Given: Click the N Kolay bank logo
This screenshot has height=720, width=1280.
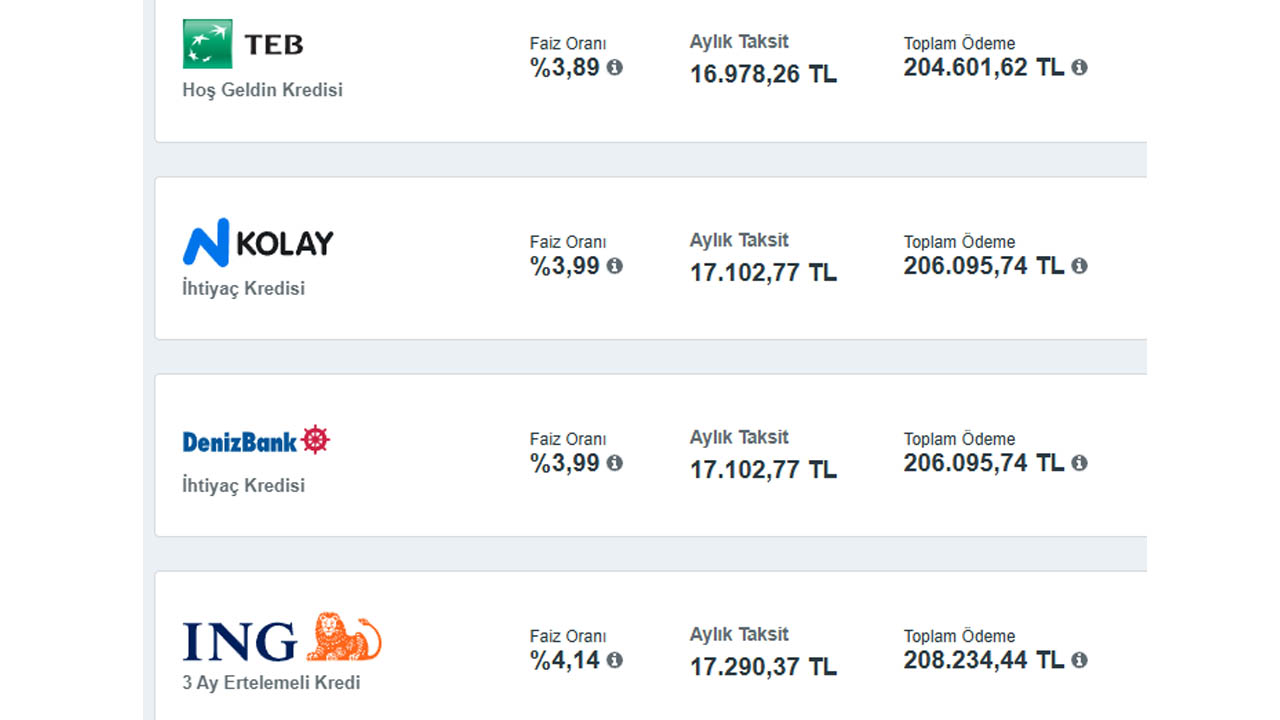Looking at the screenshot, I should coord(258,242).
